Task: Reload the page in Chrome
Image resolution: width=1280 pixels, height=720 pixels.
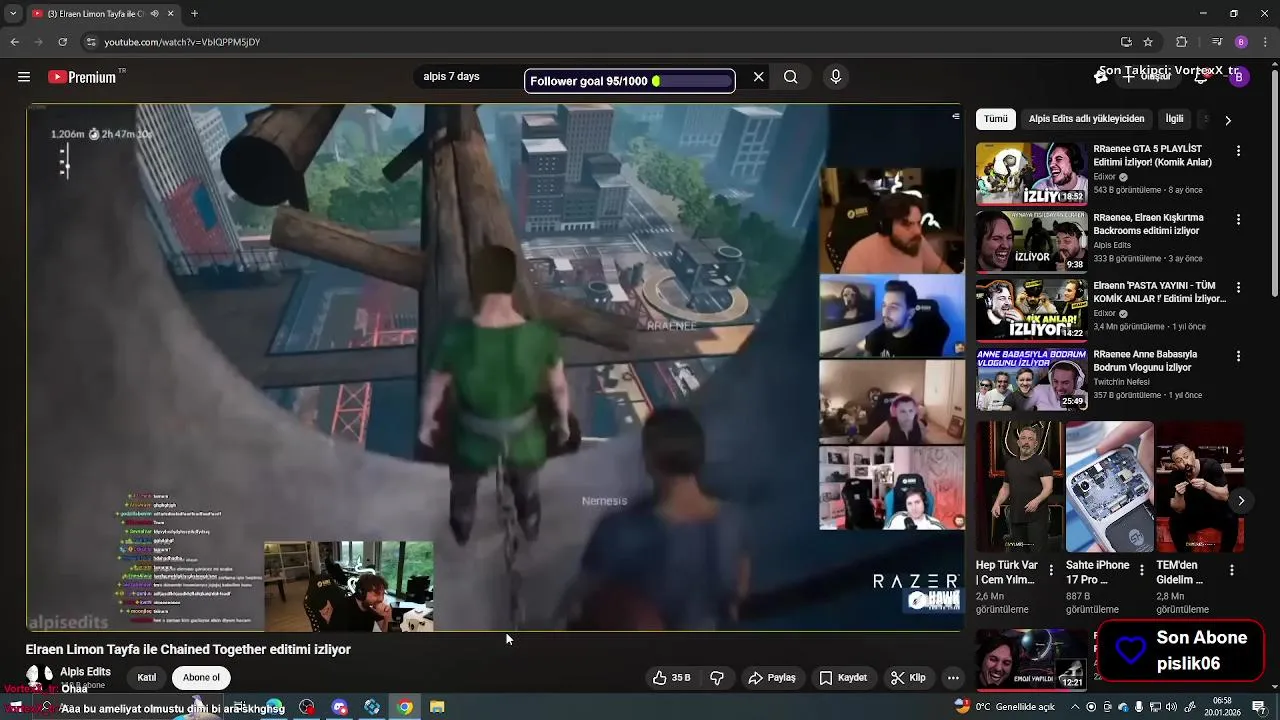Action: pos(63,42)
